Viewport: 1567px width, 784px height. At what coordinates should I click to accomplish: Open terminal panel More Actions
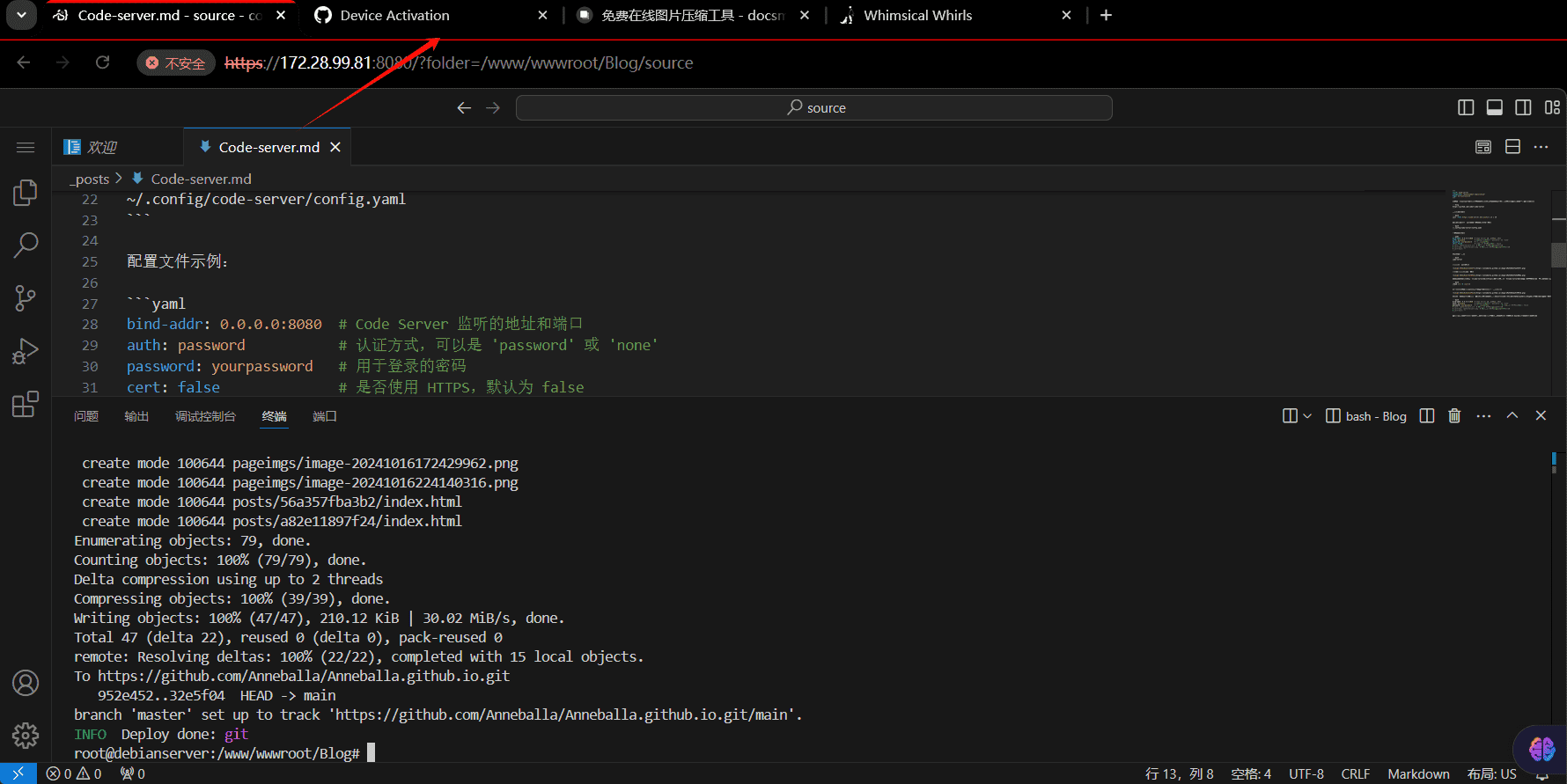tap(1483, 415)
